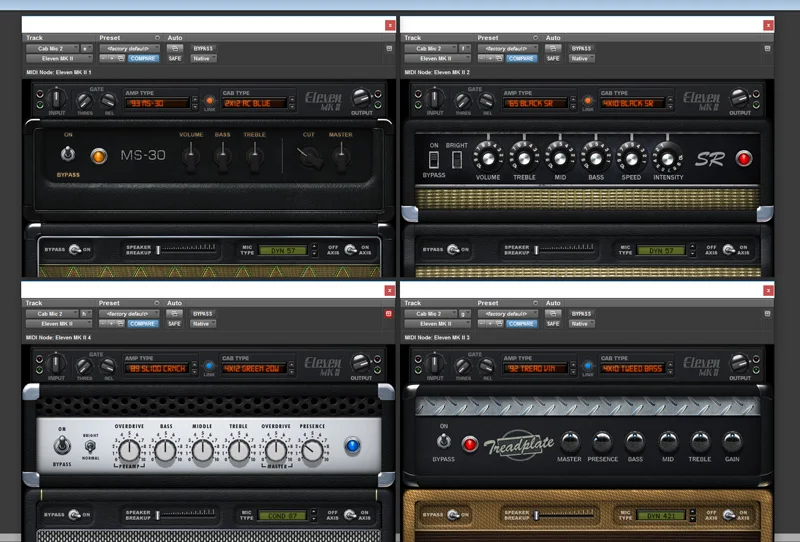Click the Preset circle icon in MS-30 window
This screenshot has width=800, height=542.
(x=157, y=38)
